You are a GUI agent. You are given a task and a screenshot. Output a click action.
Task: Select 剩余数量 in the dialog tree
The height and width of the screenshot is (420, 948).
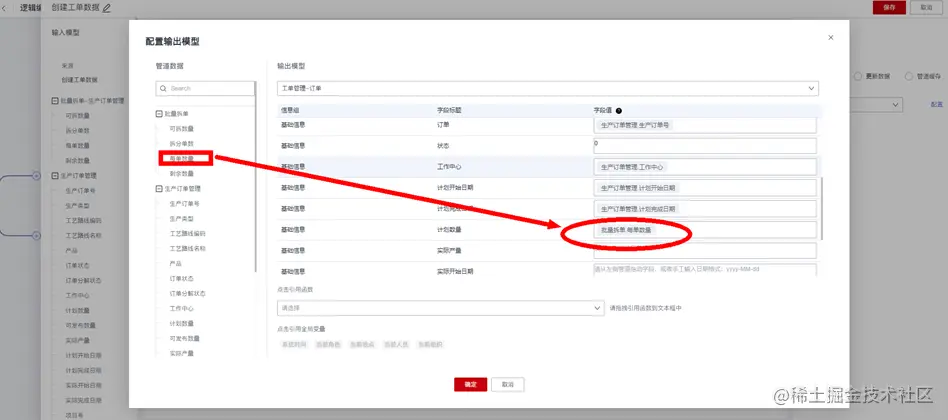[x=181, y=173]
